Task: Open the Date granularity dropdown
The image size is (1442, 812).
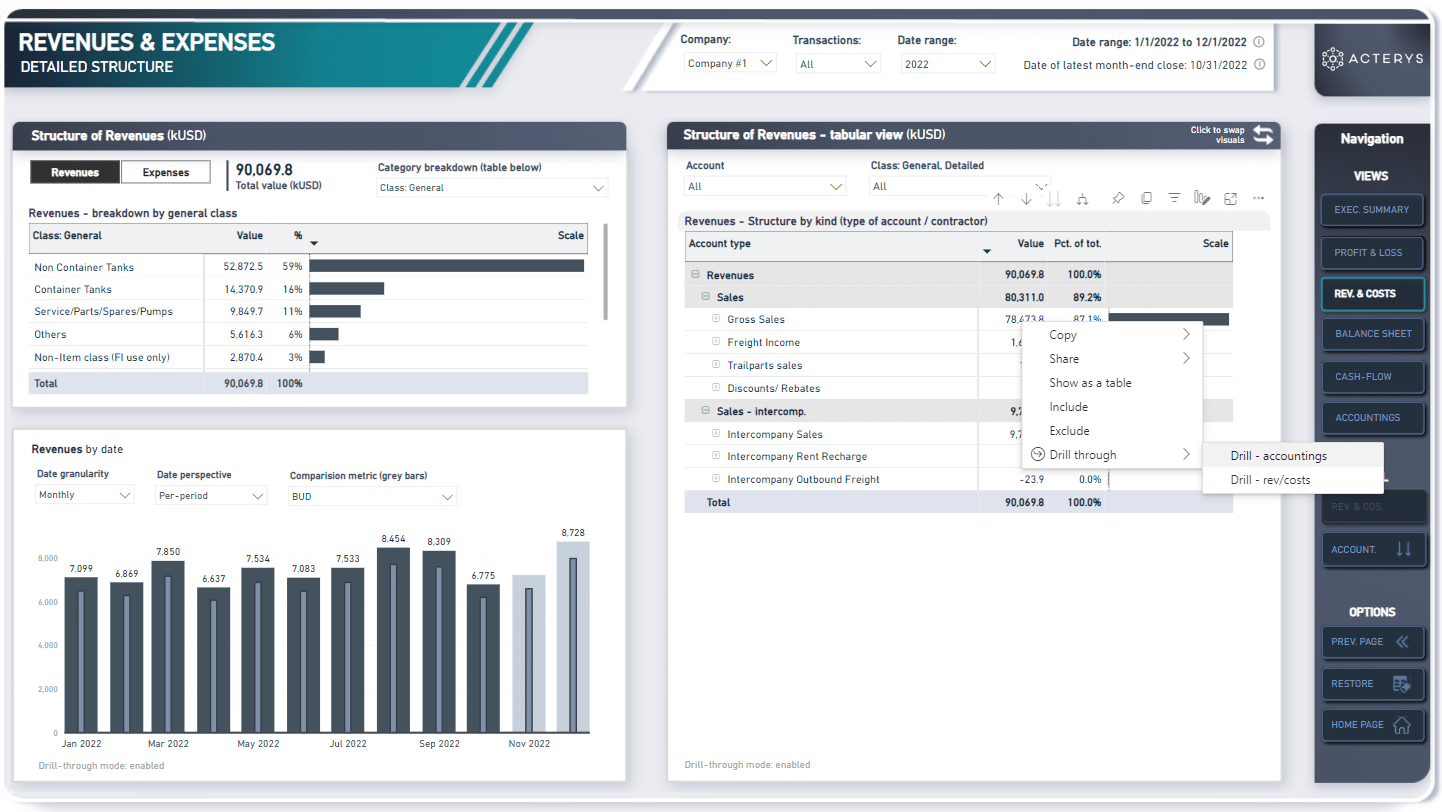Action: pos(84,495)
